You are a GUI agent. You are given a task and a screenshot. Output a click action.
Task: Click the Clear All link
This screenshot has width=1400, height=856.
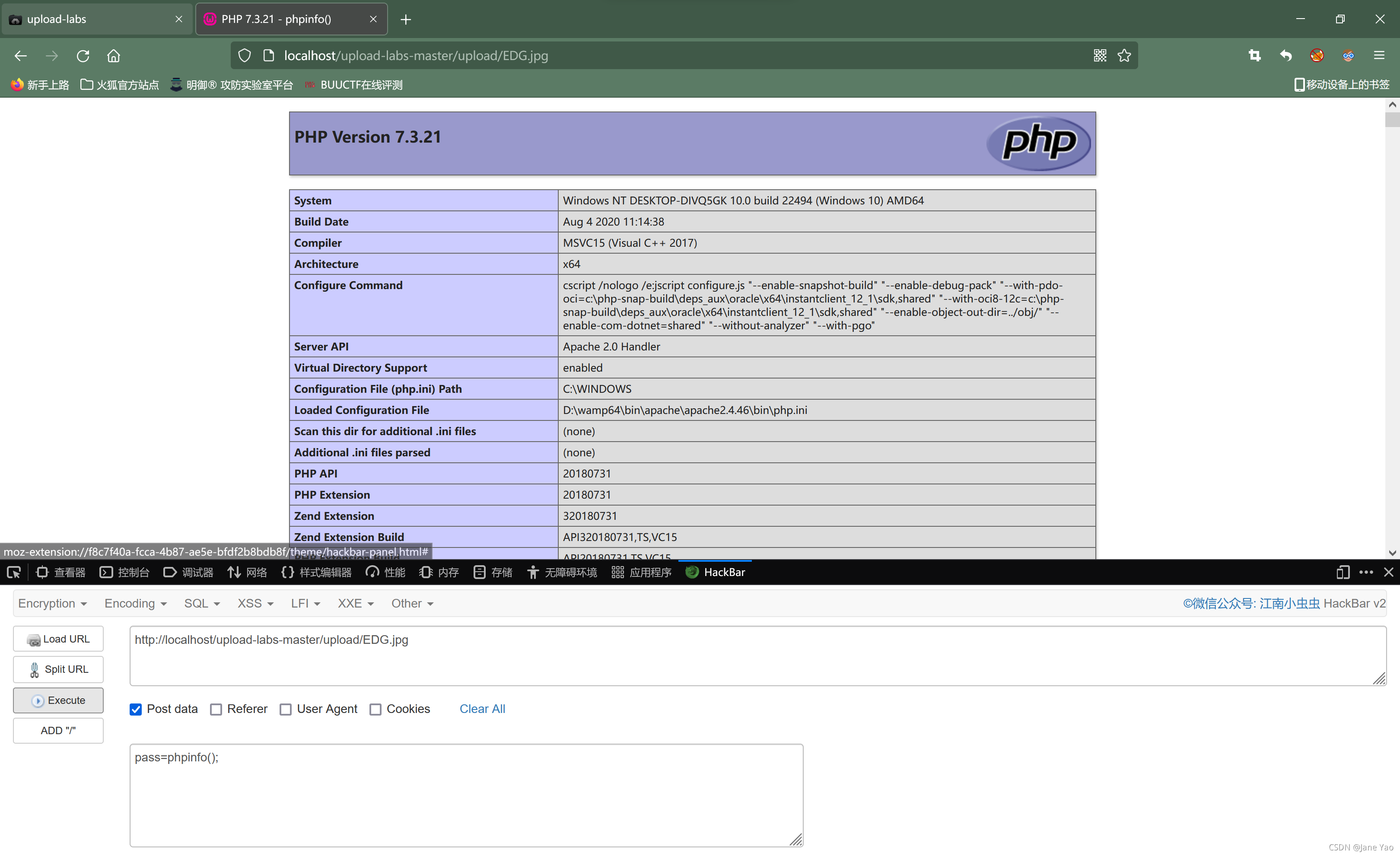click(x=482, y=709)
